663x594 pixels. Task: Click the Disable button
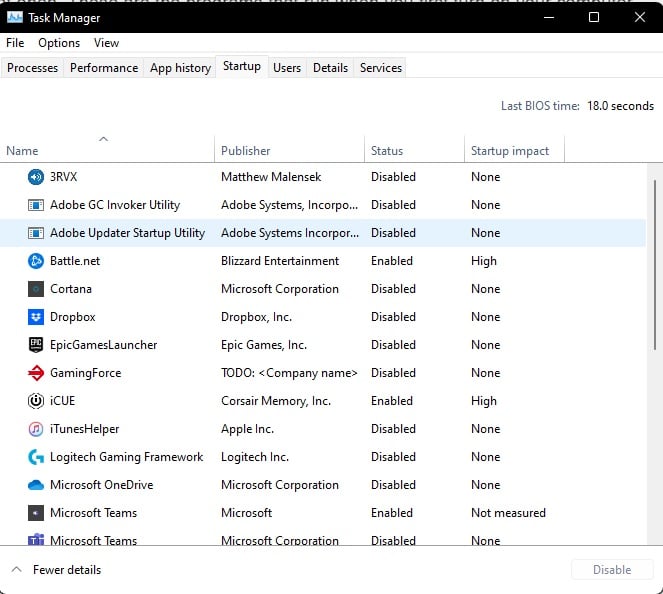(612, 569)
